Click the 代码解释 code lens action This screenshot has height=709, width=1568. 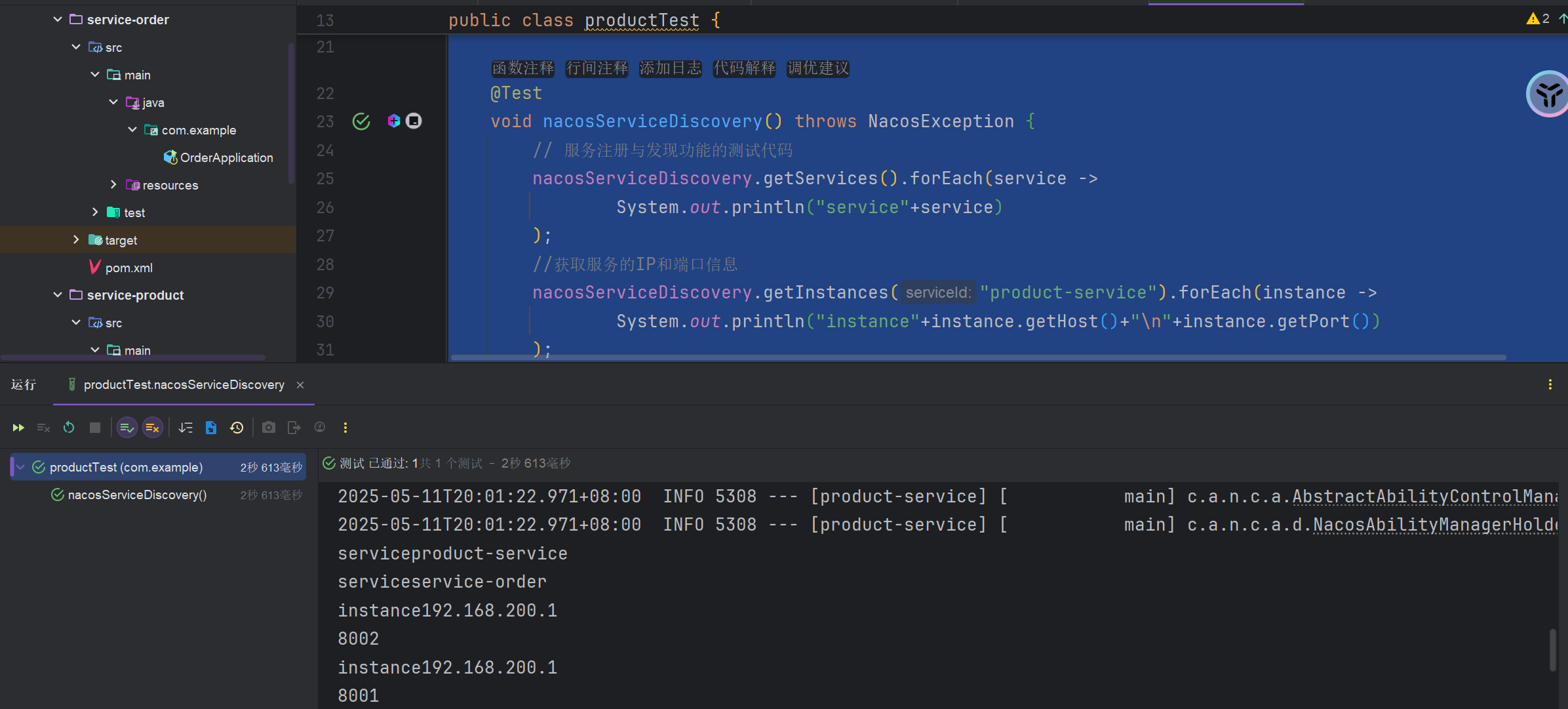tap(744, 68)
